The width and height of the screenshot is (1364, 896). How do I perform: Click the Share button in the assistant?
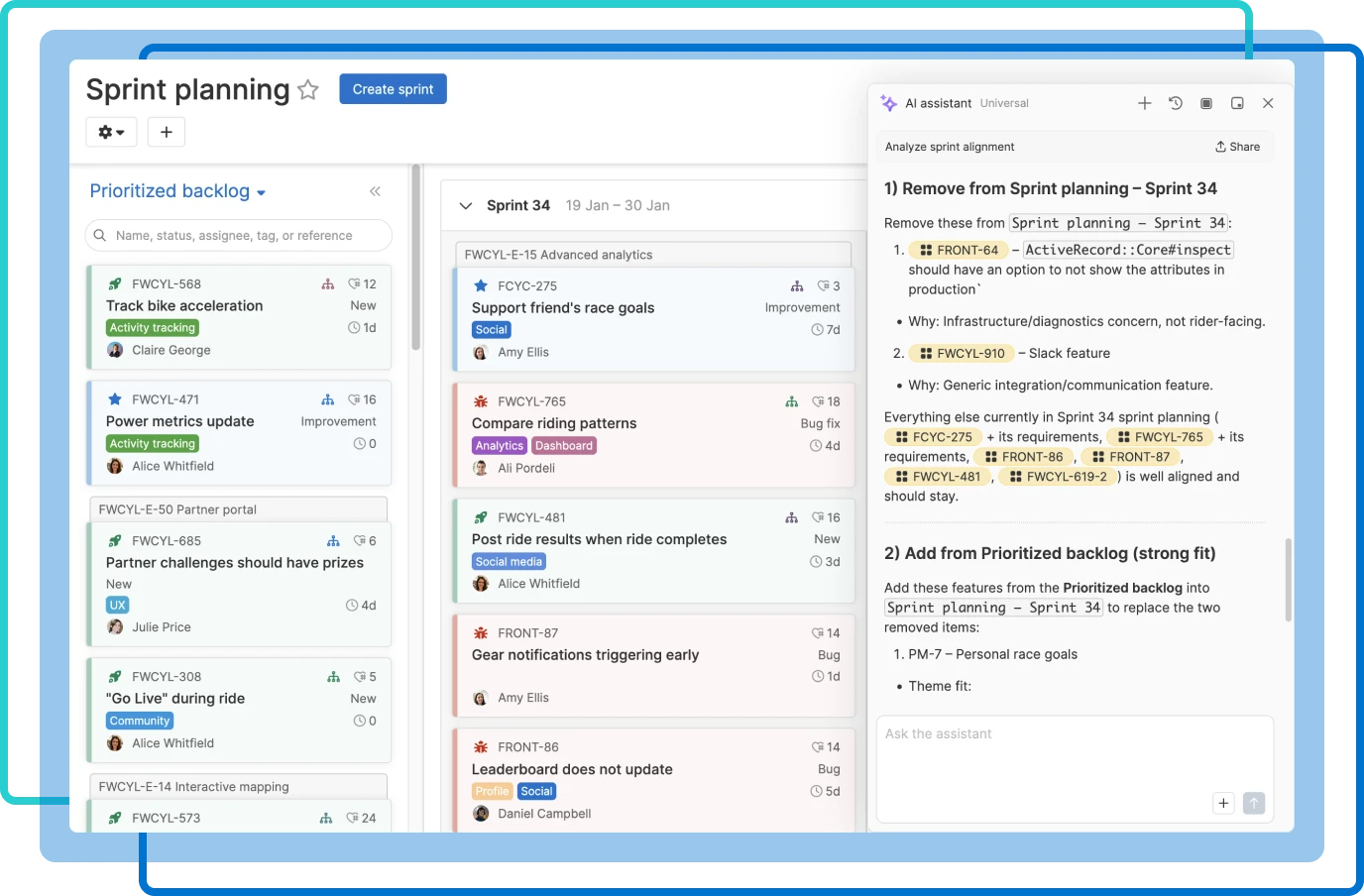pos(1237,146)
